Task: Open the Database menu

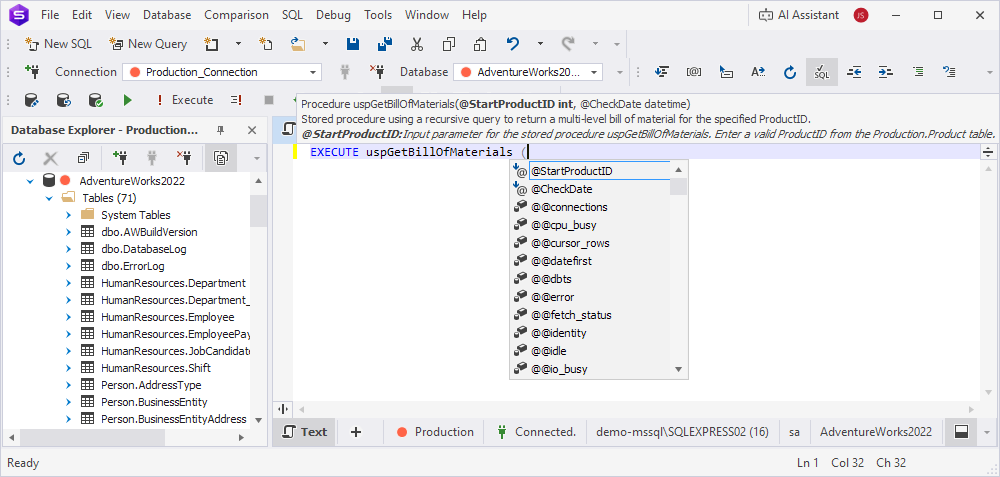Action: (x=167, y=15)
